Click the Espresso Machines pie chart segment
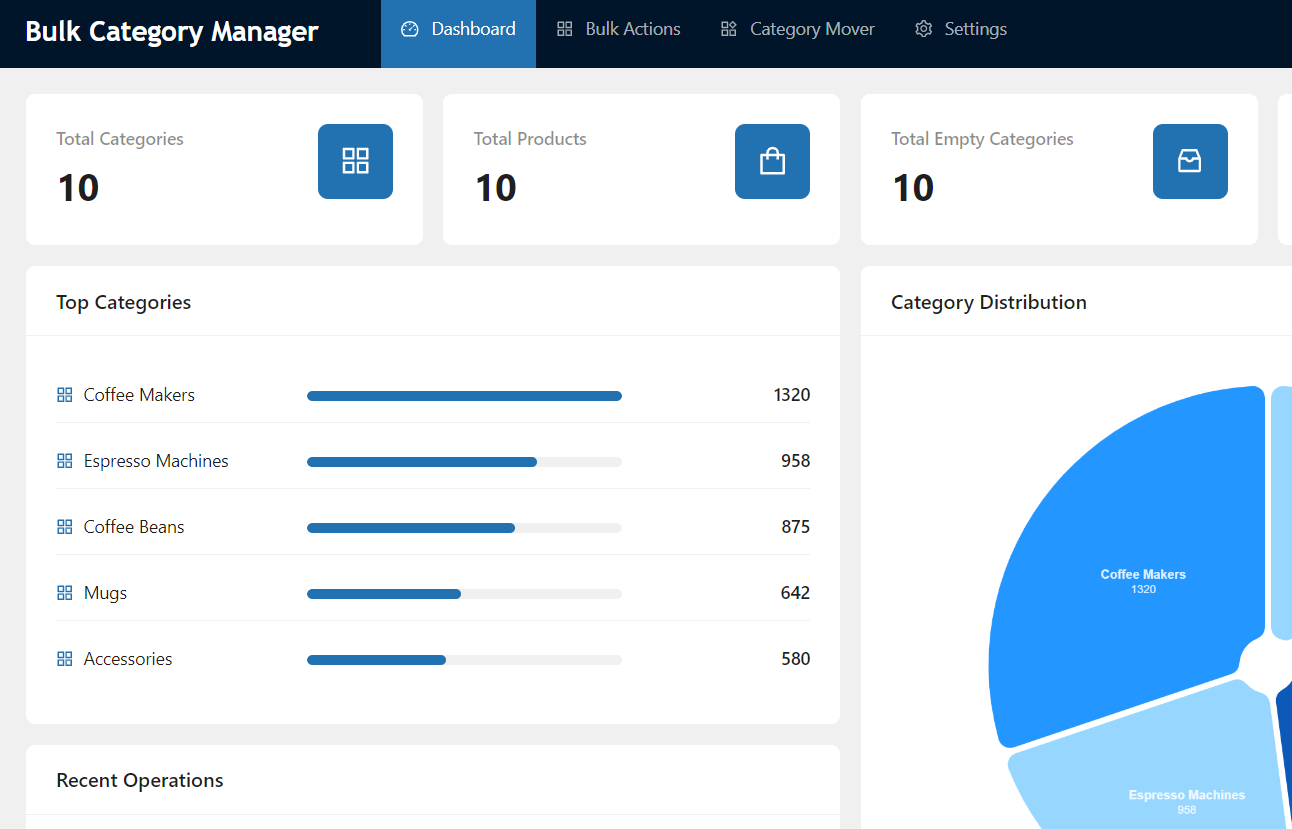1292x829 pixels. pyautogui.click(x=1160, y=770)
